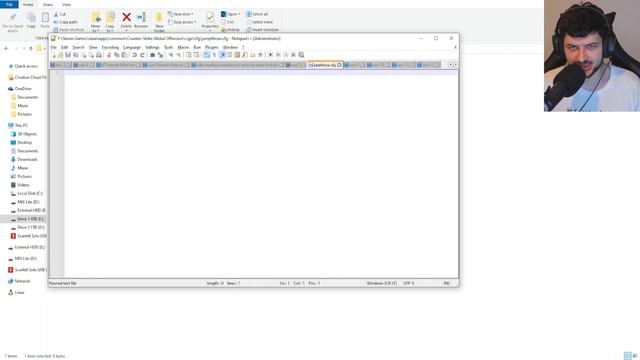The image size is (640, 360).
Task: Click Copy path in Explorer ribbon
Action: tap(65, 22)
